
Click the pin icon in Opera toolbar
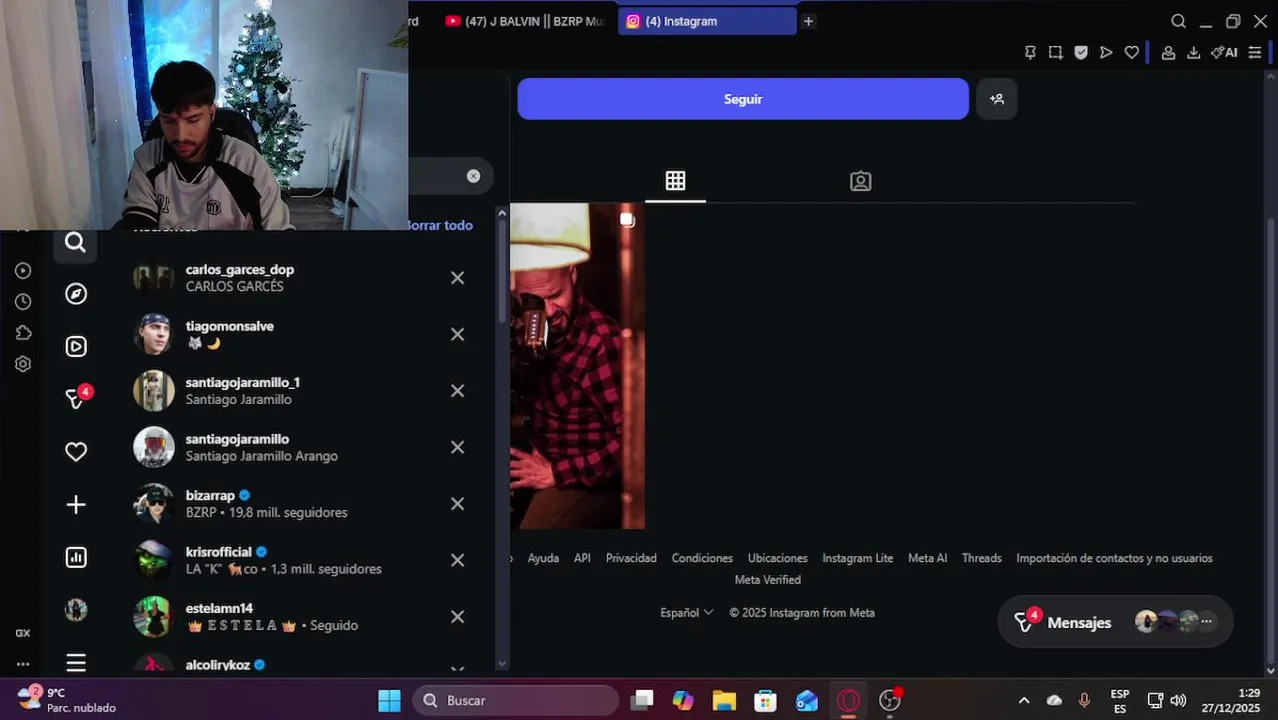[x=1030, y=53]
